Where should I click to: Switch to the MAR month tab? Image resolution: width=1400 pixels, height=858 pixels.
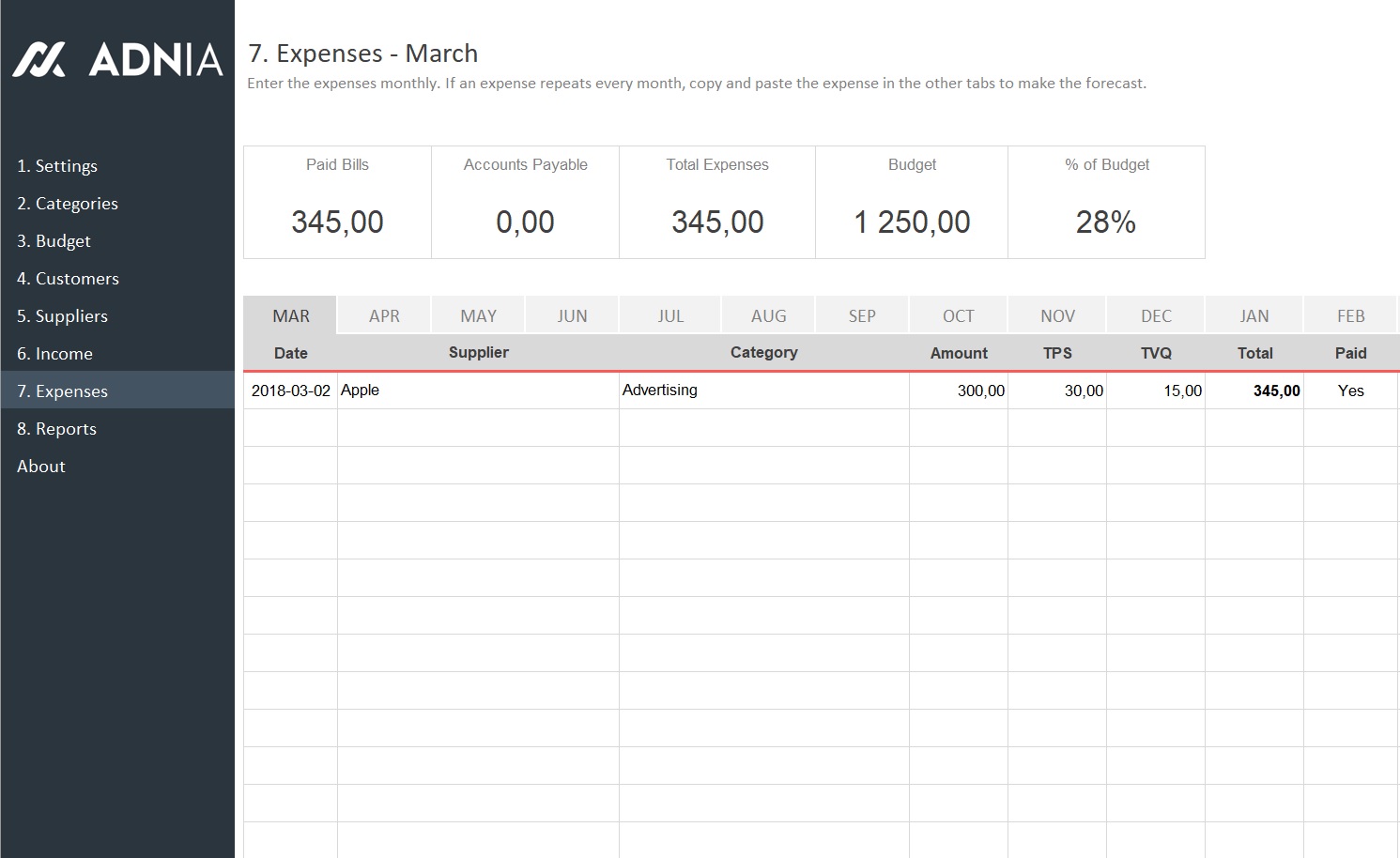(x=290, y=315)
